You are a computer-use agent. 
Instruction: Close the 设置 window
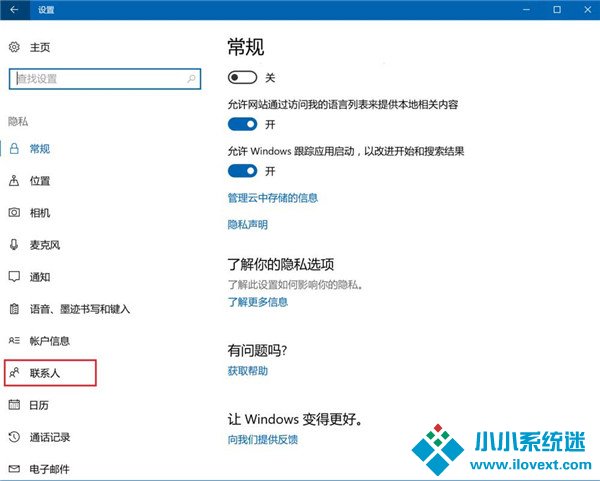[x=588, y=10]
